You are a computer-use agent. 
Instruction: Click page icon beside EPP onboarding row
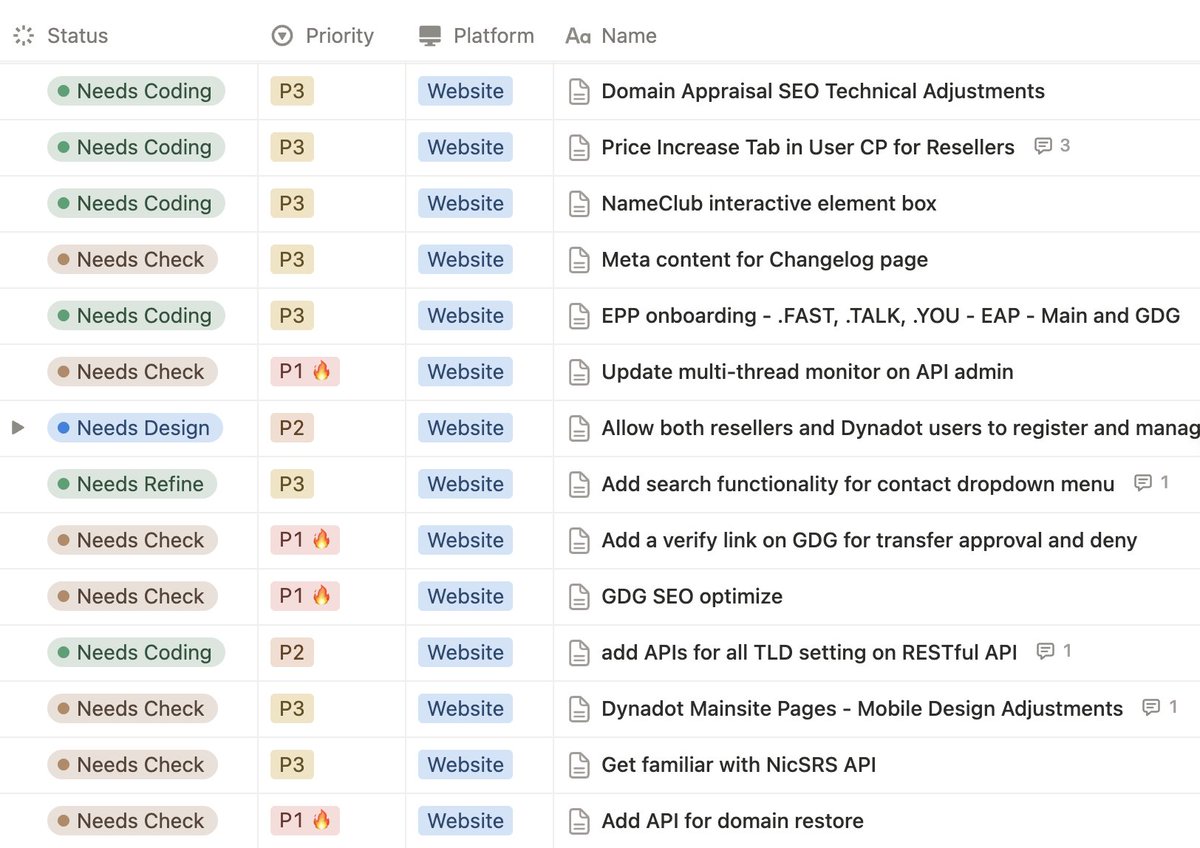point(579,316)
